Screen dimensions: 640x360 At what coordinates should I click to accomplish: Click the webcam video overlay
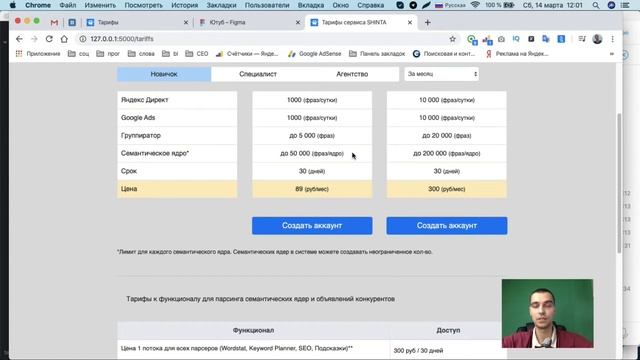click(547, 313)
